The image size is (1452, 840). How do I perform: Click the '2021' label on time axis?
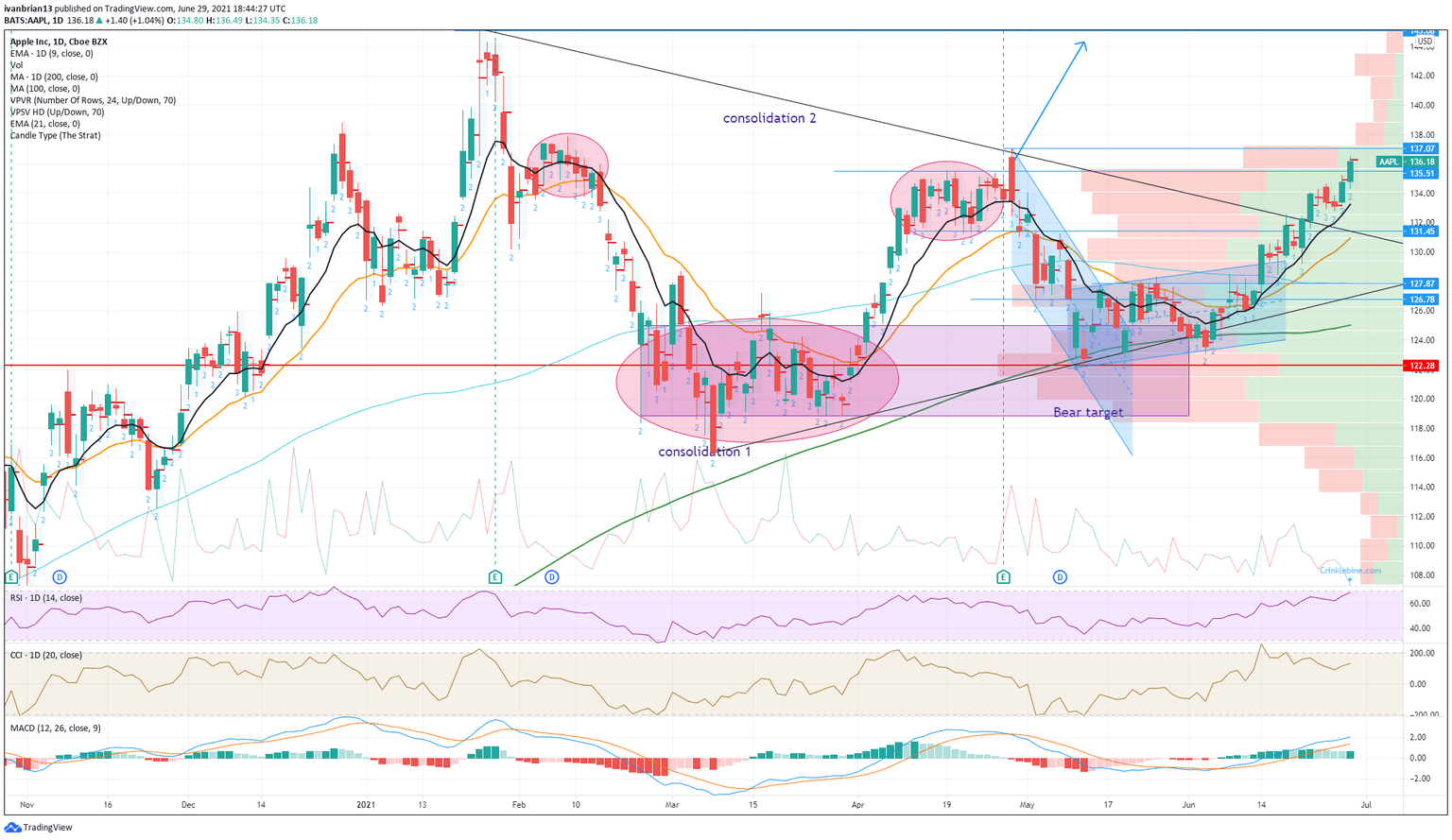(x=366, y=805)
